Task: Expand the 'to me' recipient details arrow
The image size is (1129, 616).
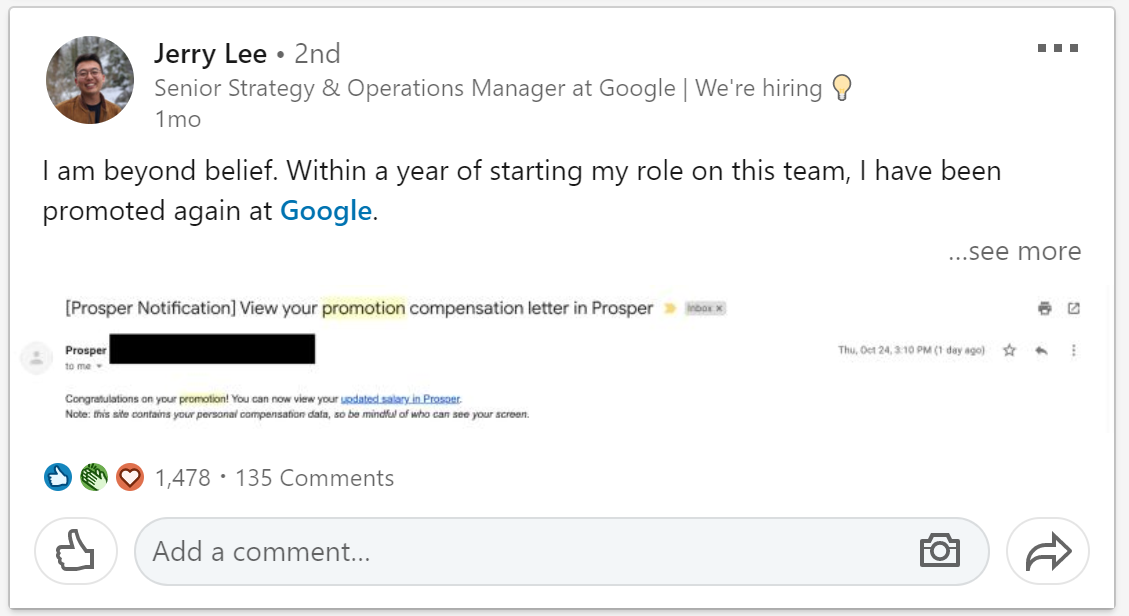Action: point(99,366)
